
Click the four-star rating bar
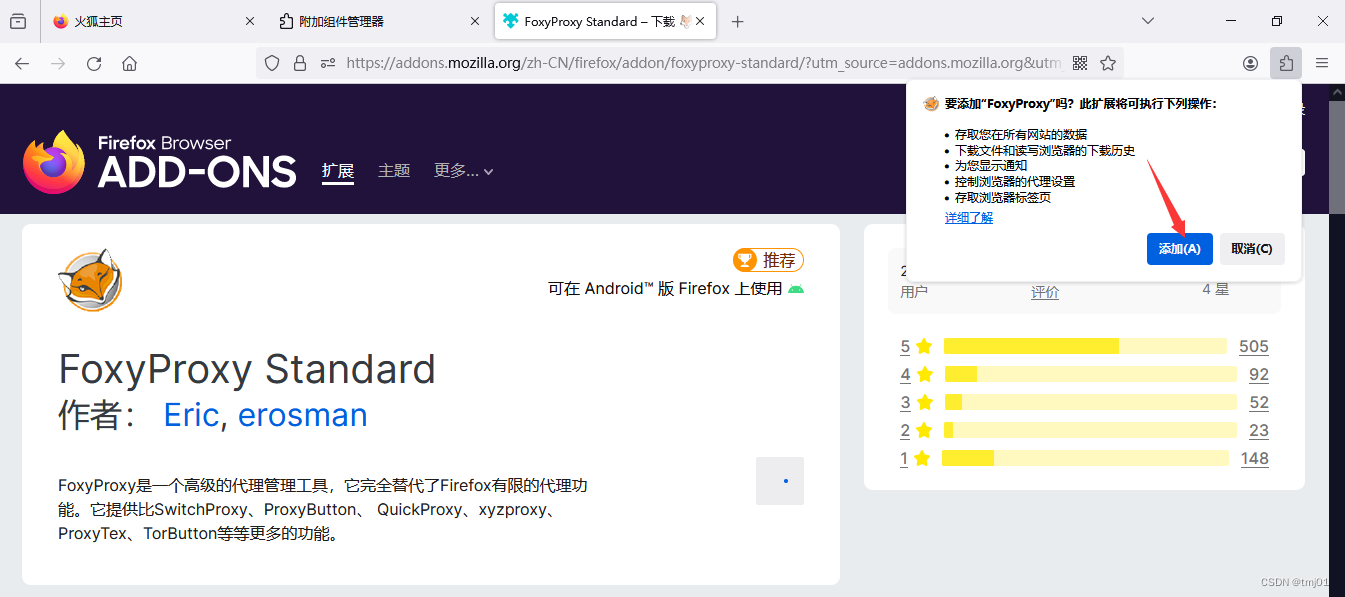1091,374
